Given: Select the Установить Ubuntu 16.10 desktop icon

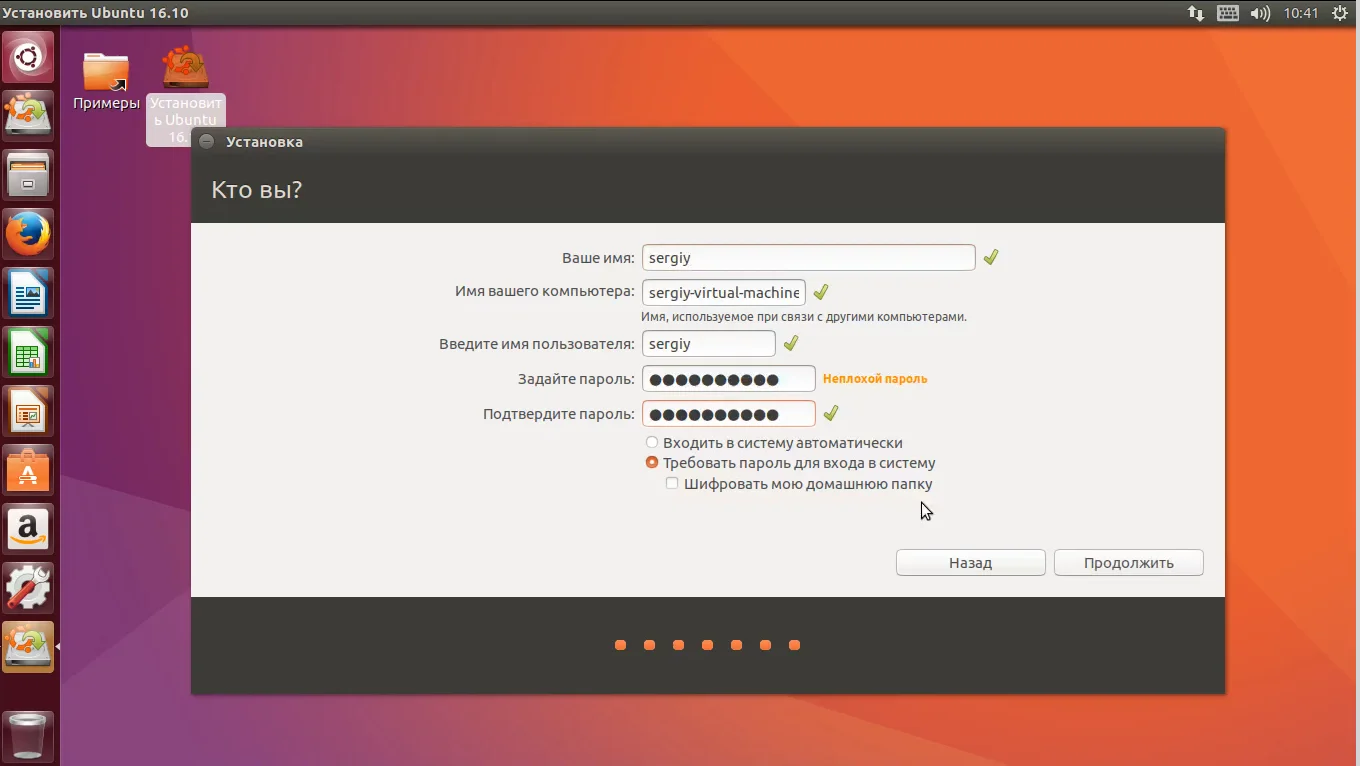Looking at the screenshot, I should coord(186,95).
